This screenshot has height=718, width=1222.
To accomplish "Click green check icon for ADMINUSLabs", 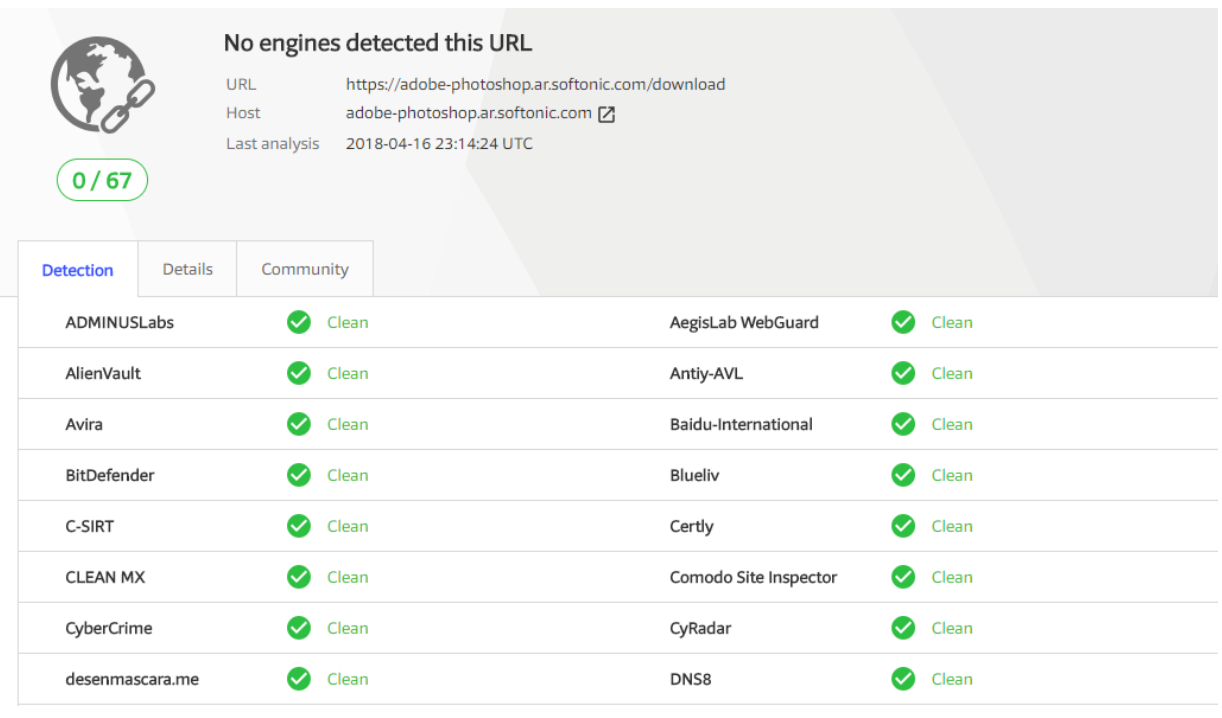I will point(299,322).
